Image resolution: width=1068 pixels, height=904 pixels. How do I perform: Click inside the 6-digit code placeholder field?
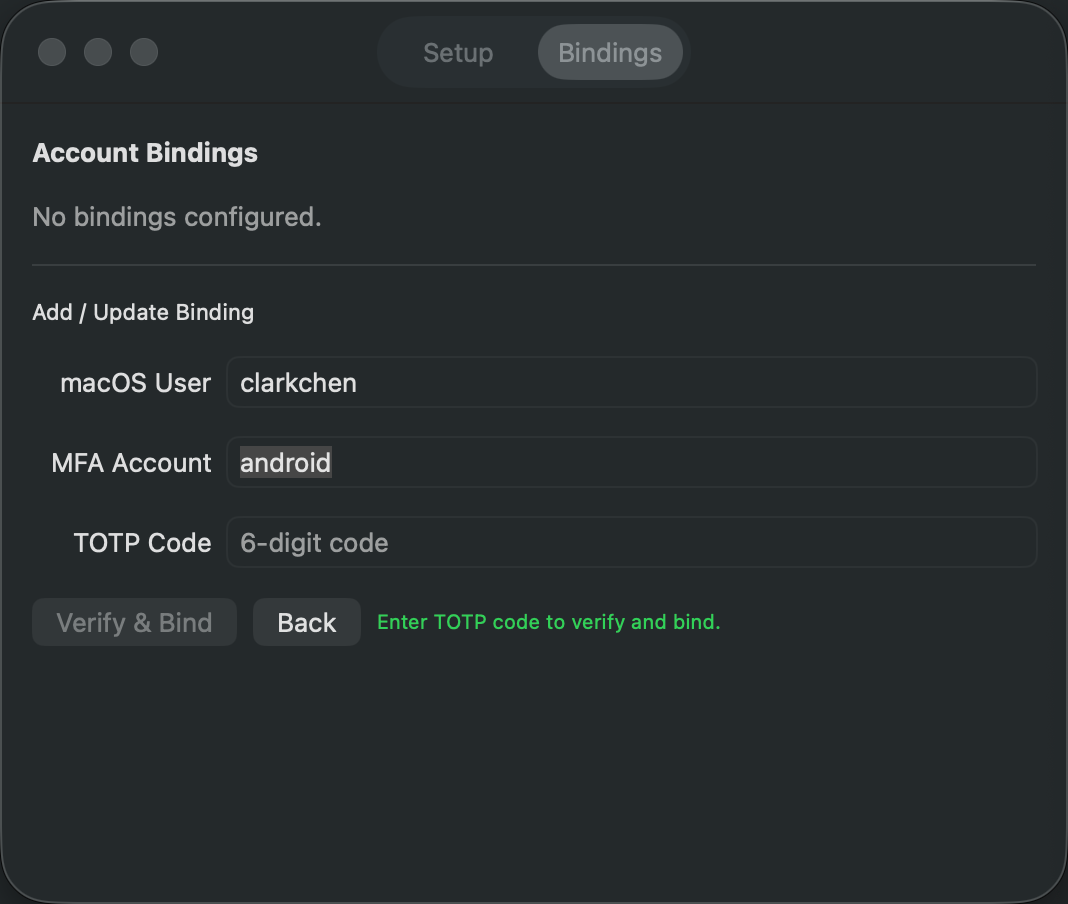click(x=632, y=542)
